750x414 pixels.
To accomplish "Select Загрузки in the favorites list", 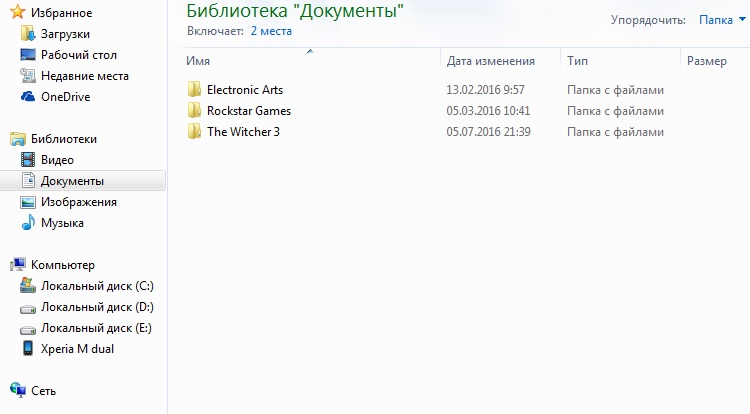I will point(65,34).
